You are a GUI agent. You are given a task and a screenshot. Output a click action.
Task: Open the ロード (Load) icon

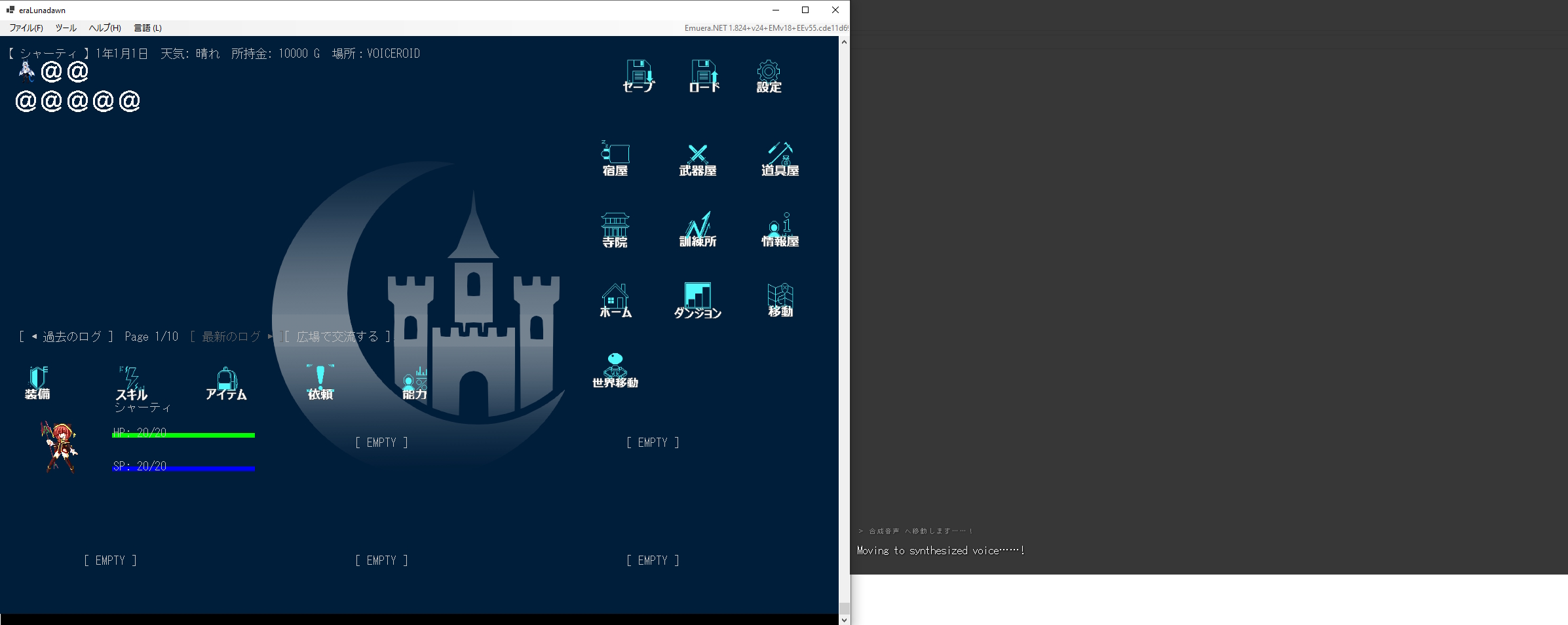(704, 76)
